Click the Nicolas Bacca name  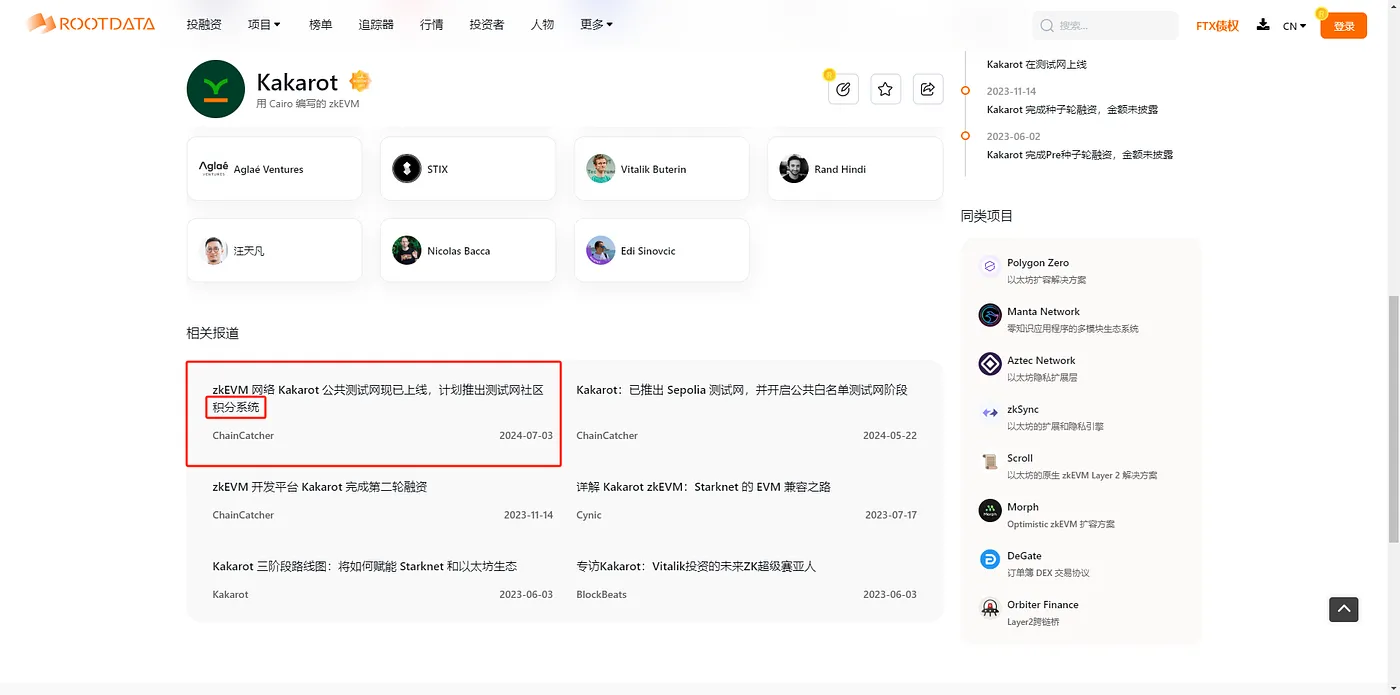pyautogui.click(x=458, y=251)
